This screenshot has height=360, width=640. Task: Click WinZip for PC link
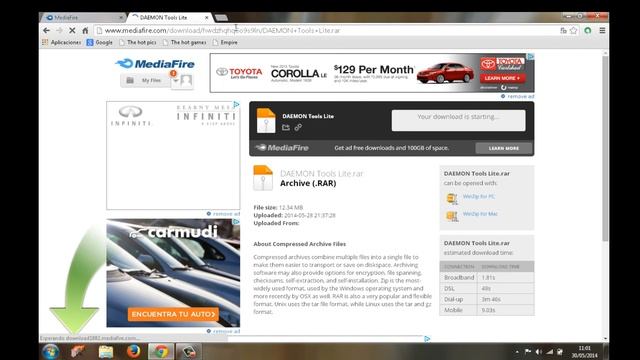pyautogui.click(x=479, y=196)
